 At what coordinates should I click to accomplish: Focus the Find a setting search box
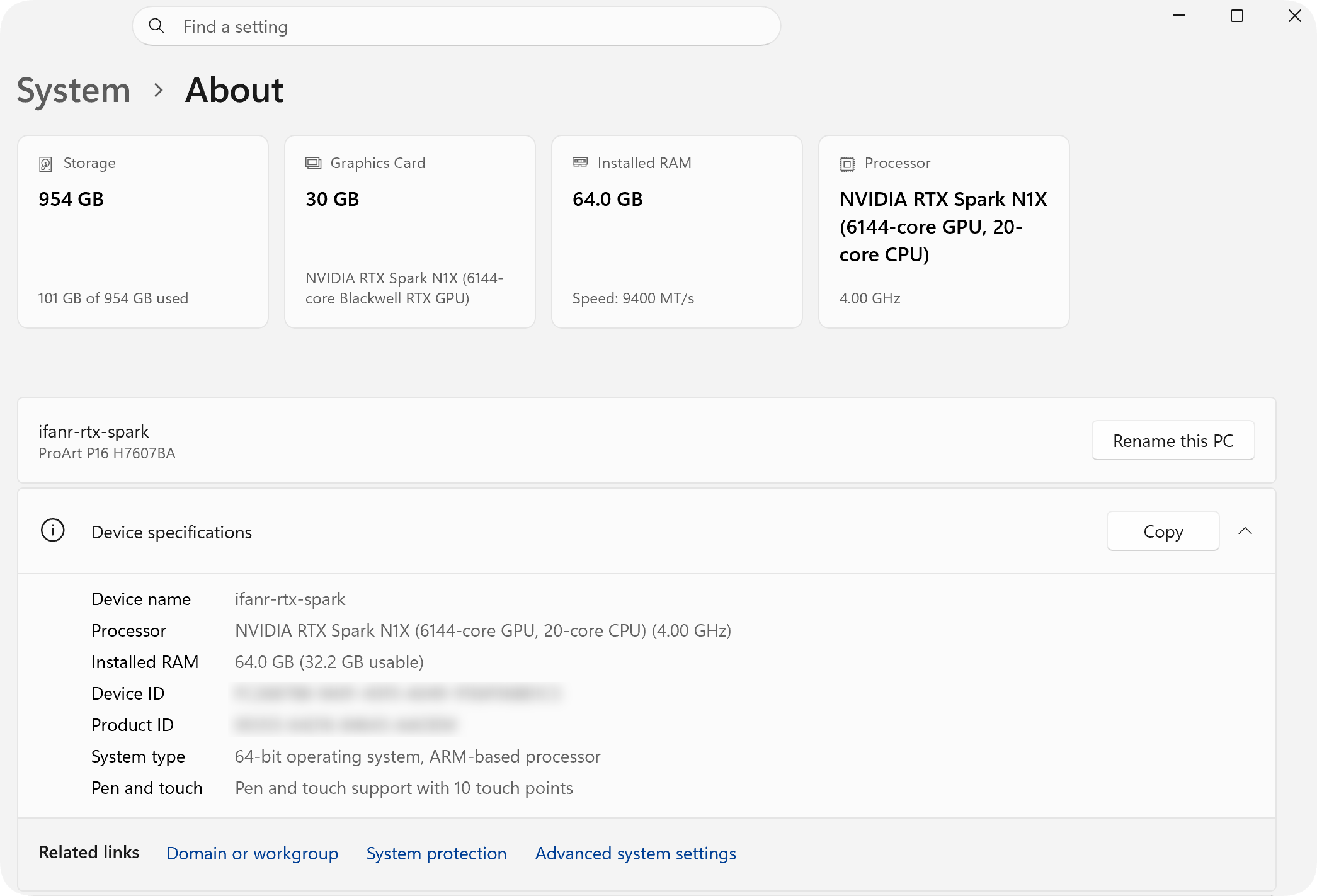tap(457, 26)
